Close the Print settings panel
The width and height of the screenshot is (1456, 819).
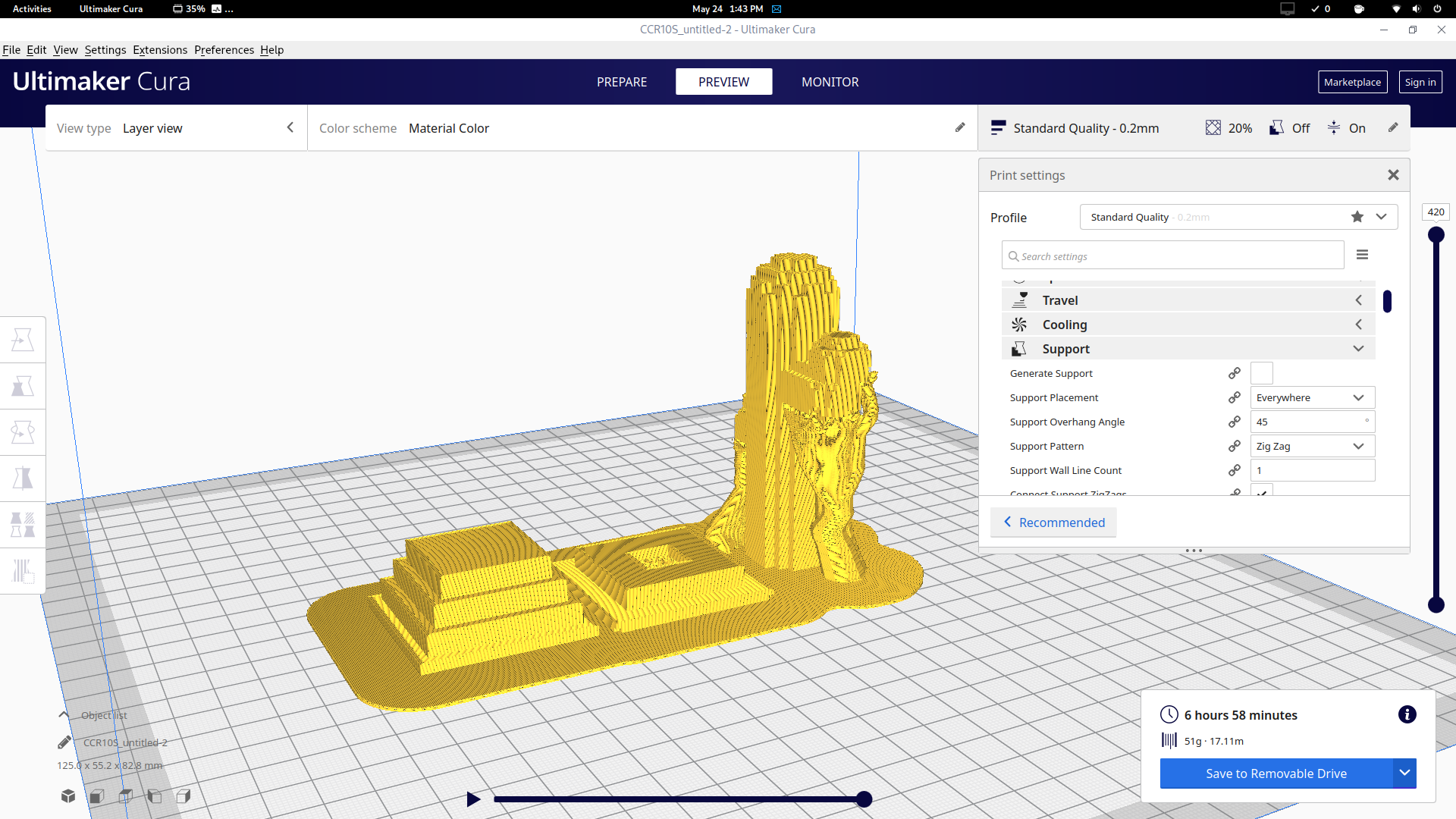pos(1393,175)
